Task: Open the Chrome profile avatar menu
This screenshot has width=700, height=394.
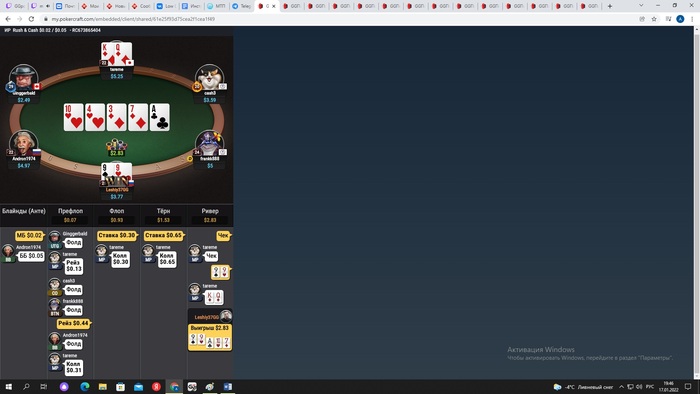Action: [x=680, y=19]
